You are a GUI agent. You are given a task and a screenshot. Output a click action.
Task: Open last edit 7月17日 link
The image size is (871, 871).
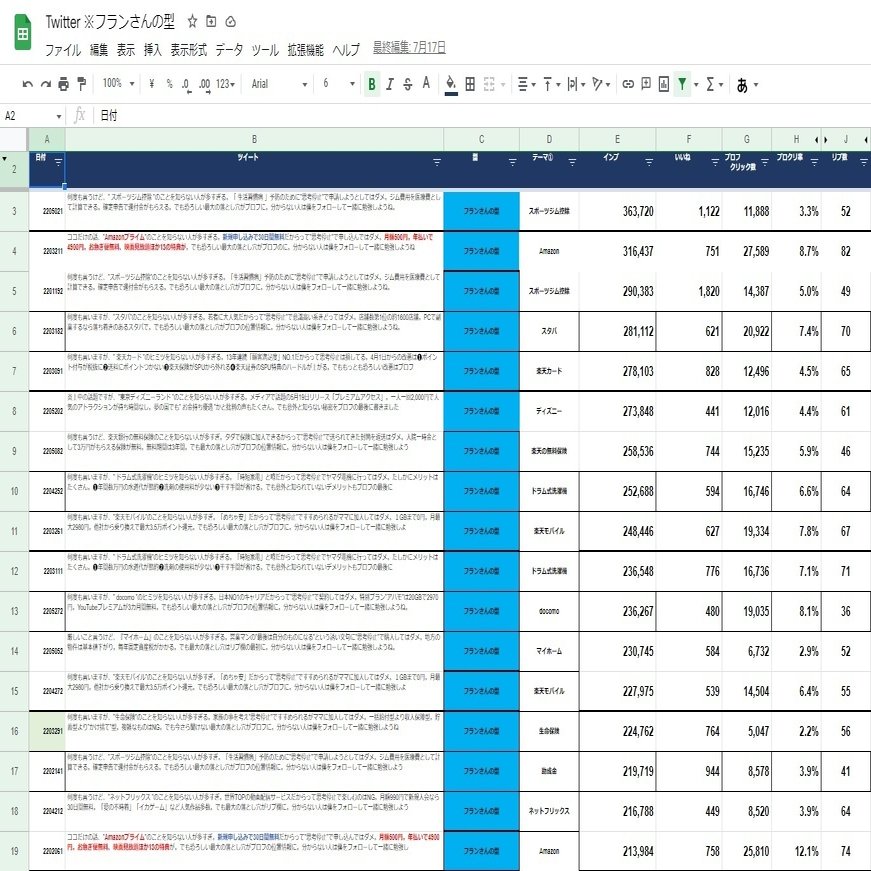[409, 48]
